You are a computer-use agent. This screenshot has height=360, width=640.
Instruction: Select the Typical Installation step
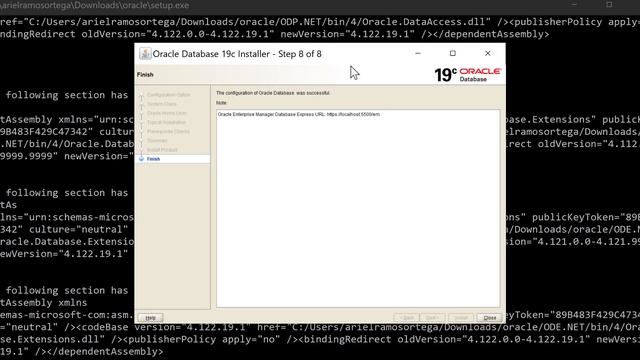[x=166, y=122]
